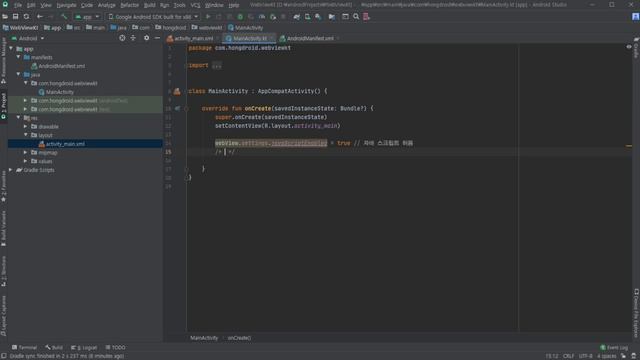Select activity_main.xml in the project tree

(65, 144)
